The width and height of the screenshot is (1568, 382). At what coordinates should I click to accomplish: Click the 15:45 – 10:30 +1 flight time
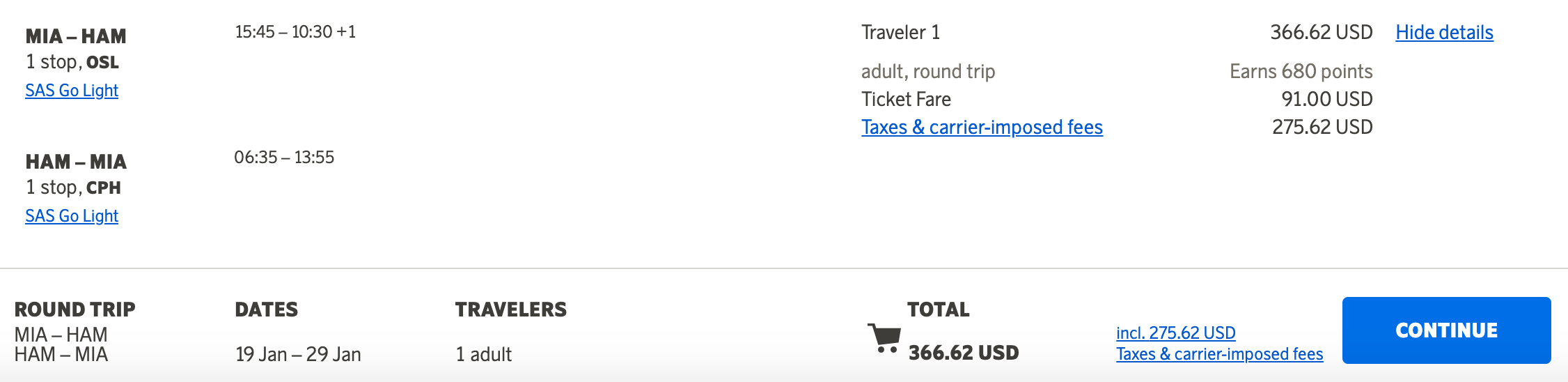coord(295,32)
